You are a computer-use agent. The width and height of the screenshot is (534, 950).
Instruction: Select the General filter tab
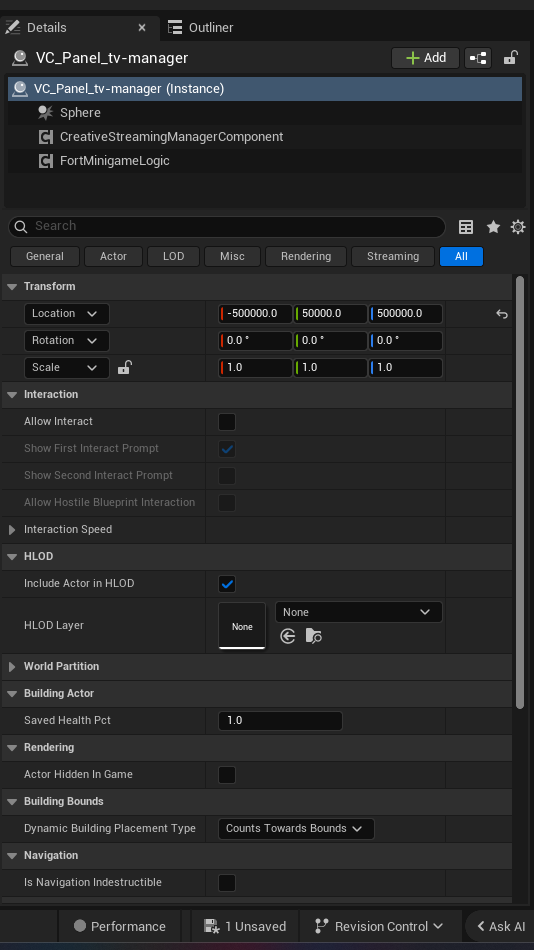[x=45, y=256]
